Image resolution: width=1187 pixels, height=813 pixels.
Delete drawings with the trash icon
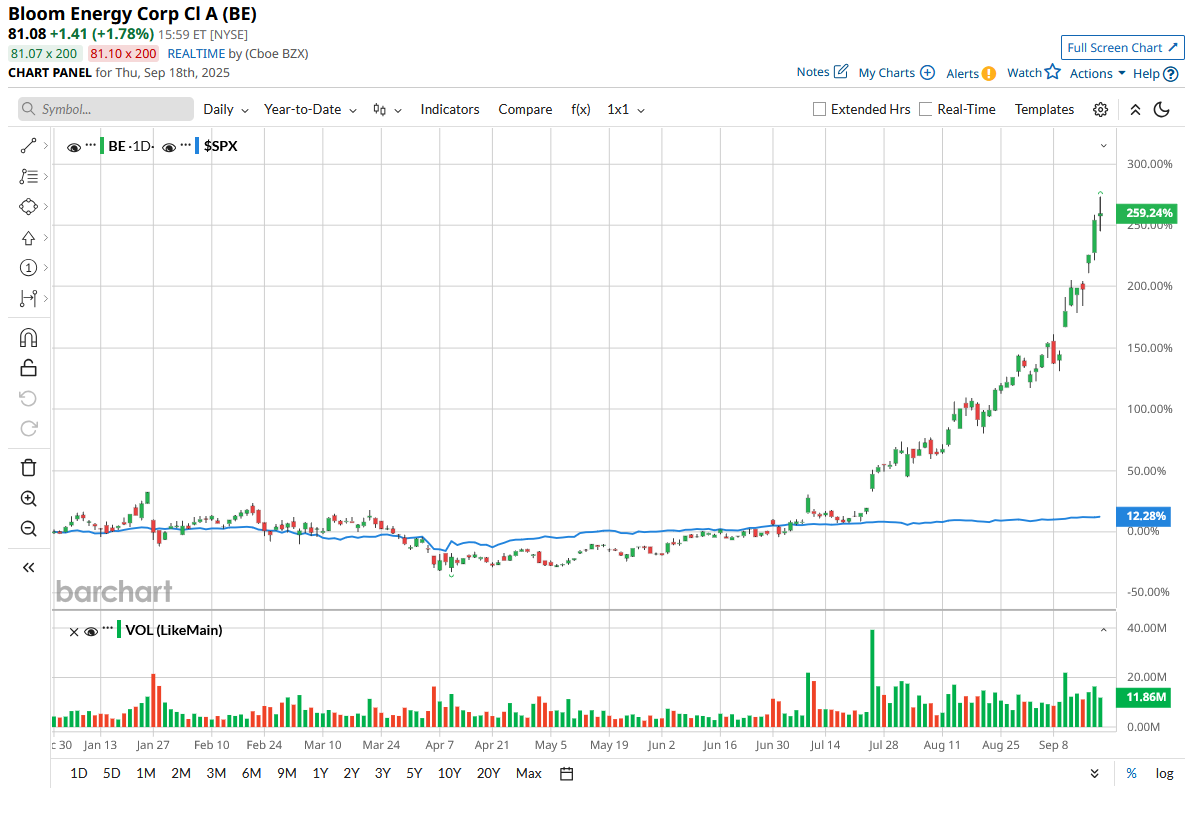[28, 468]
